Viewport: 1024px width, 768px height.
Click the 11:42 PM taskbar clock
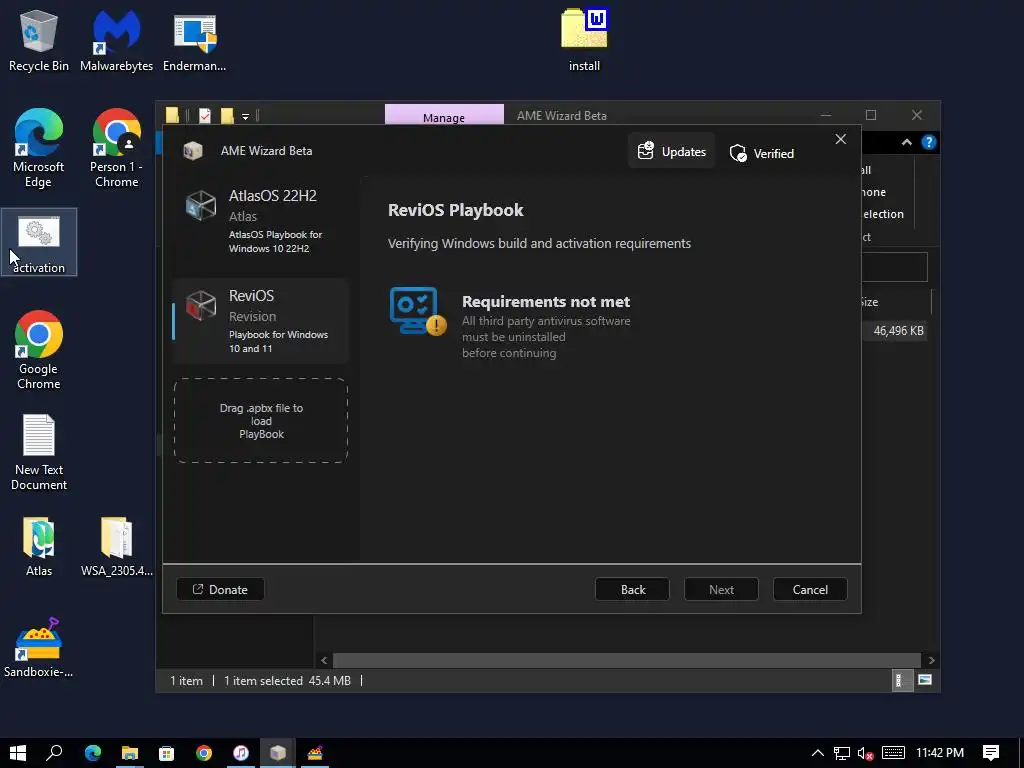point(940,753)
